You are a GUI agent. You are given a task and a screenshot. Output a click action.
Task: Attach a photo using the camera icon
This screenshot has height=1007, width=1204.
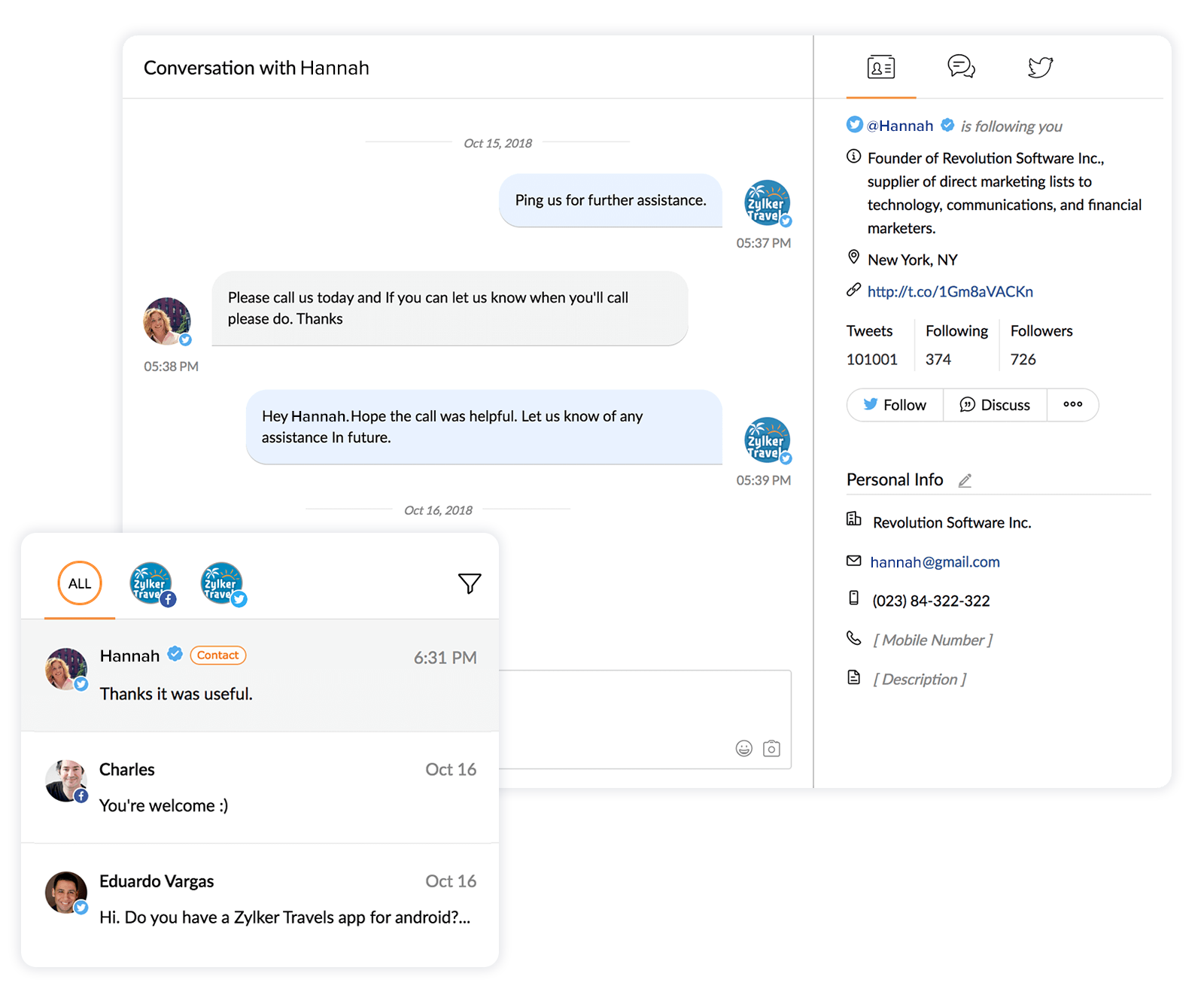(x=771, y=748)
